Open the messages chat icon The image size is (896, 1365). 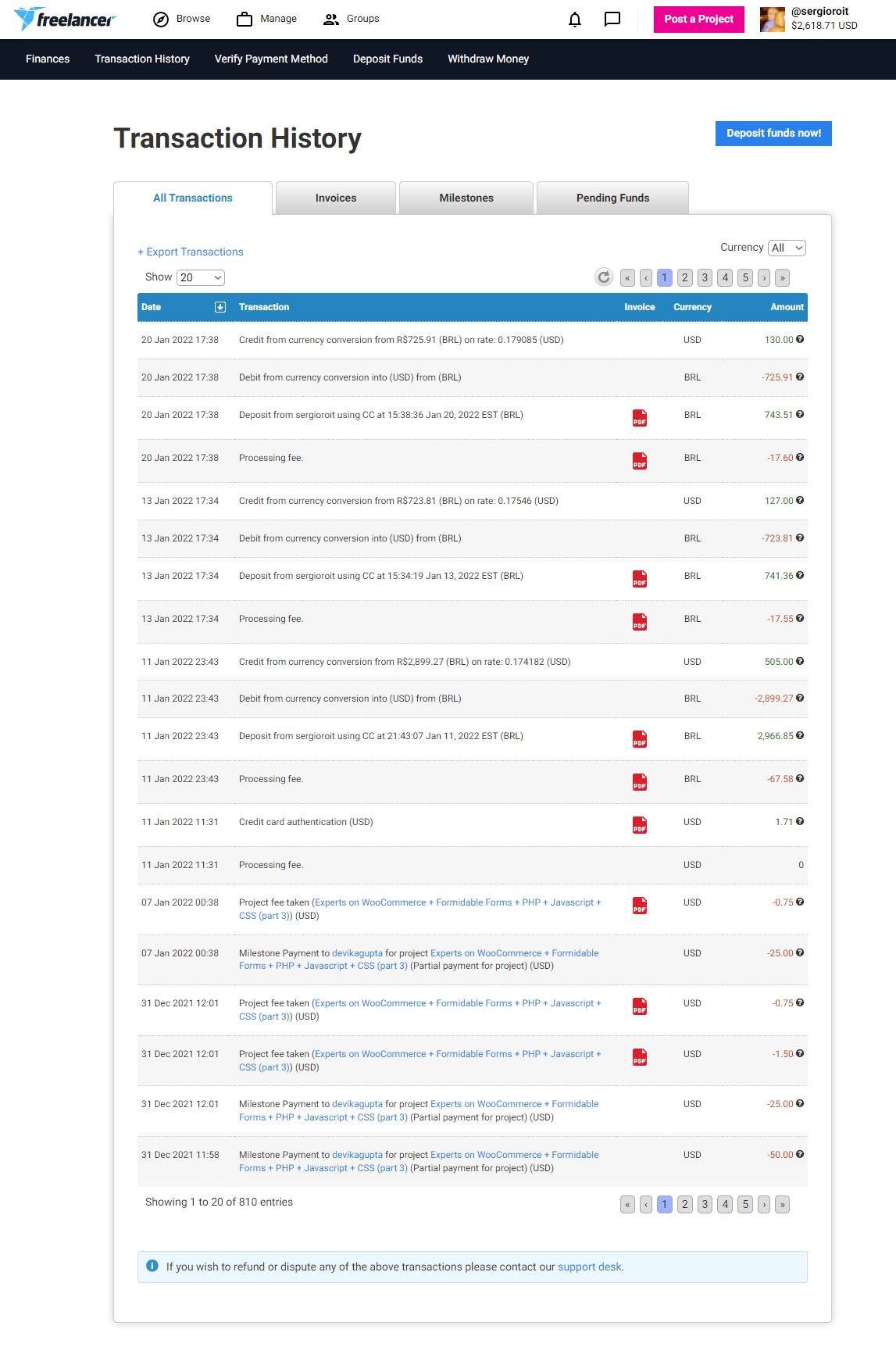click(x=612, y=20)
